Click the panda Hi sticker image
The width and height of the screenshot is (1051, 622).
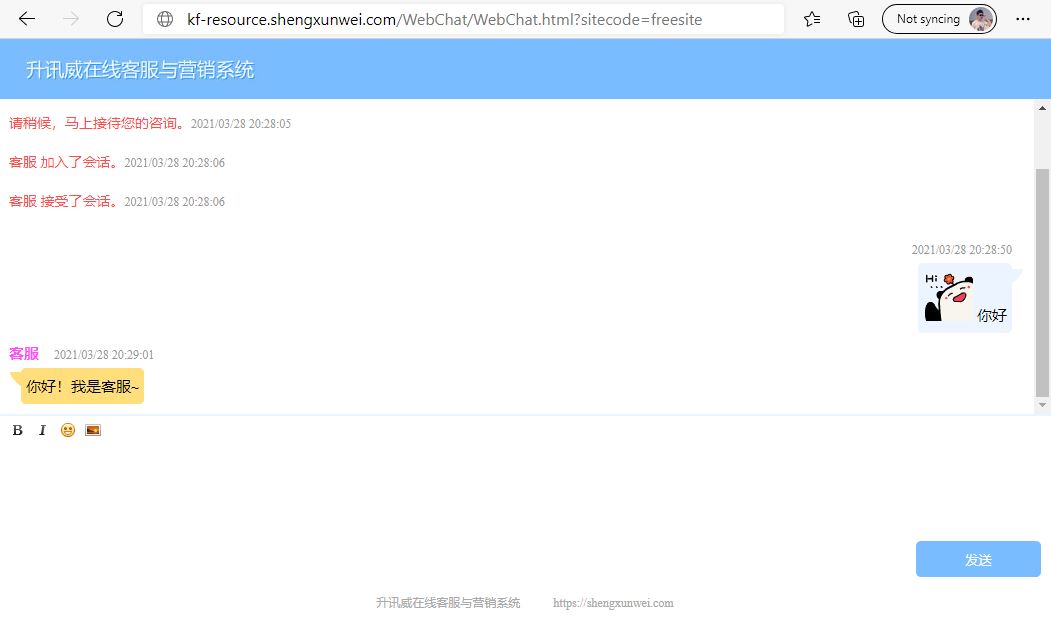[949, 298]
